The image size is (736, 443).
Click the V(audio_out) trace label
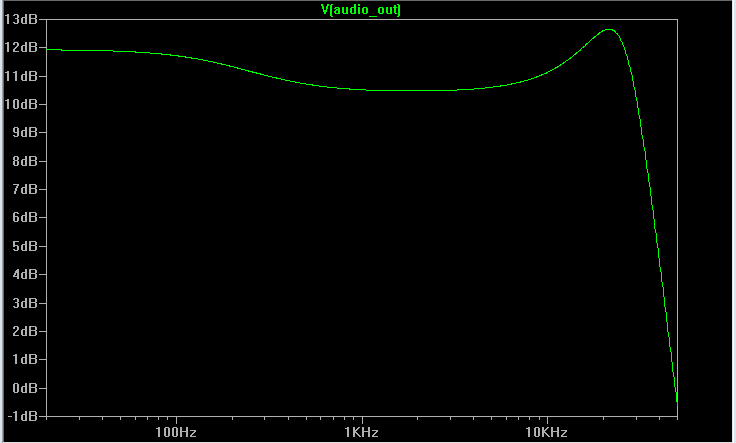[360, 10]
